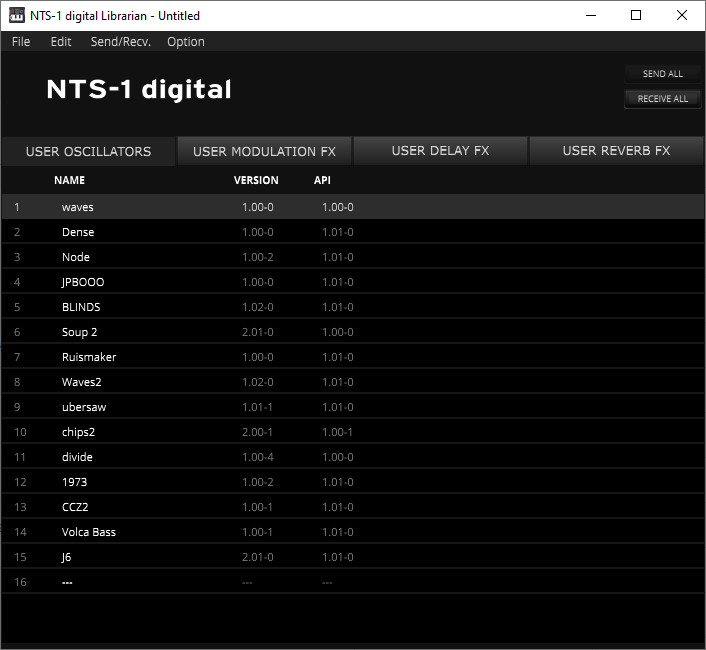Click the VERSION column header

(256, 180)
